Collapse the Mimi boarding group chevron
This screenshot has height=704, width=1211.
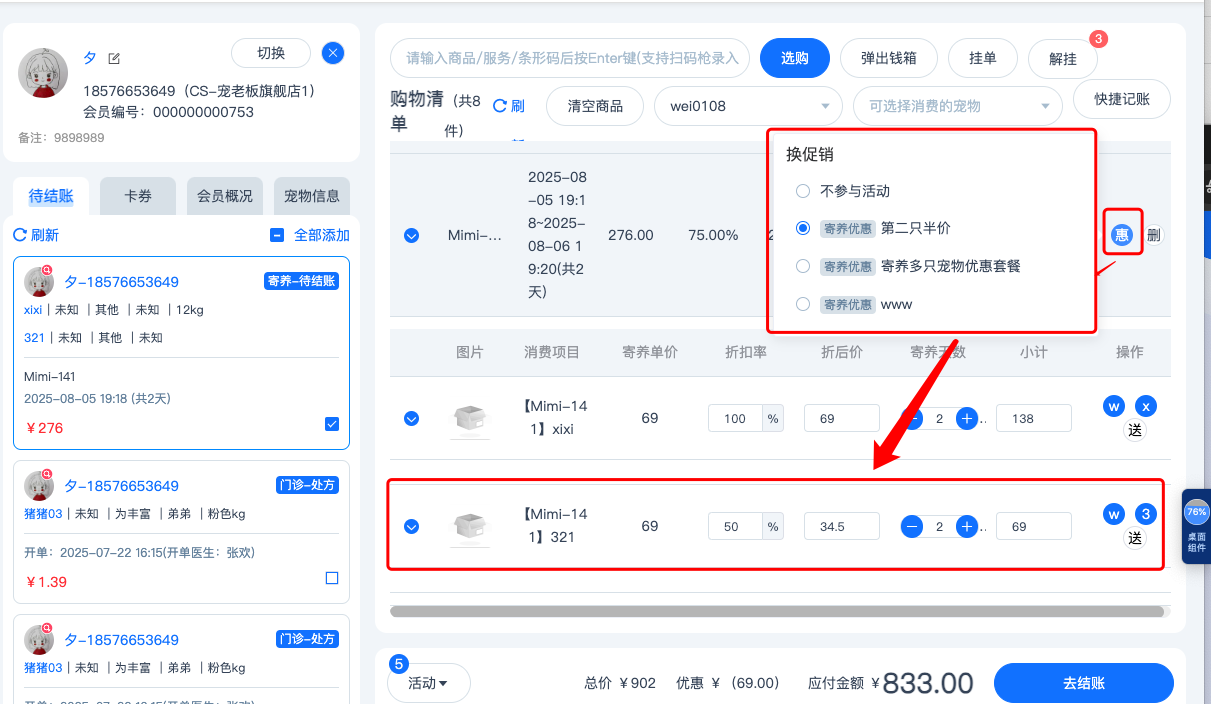click(411, 236)
